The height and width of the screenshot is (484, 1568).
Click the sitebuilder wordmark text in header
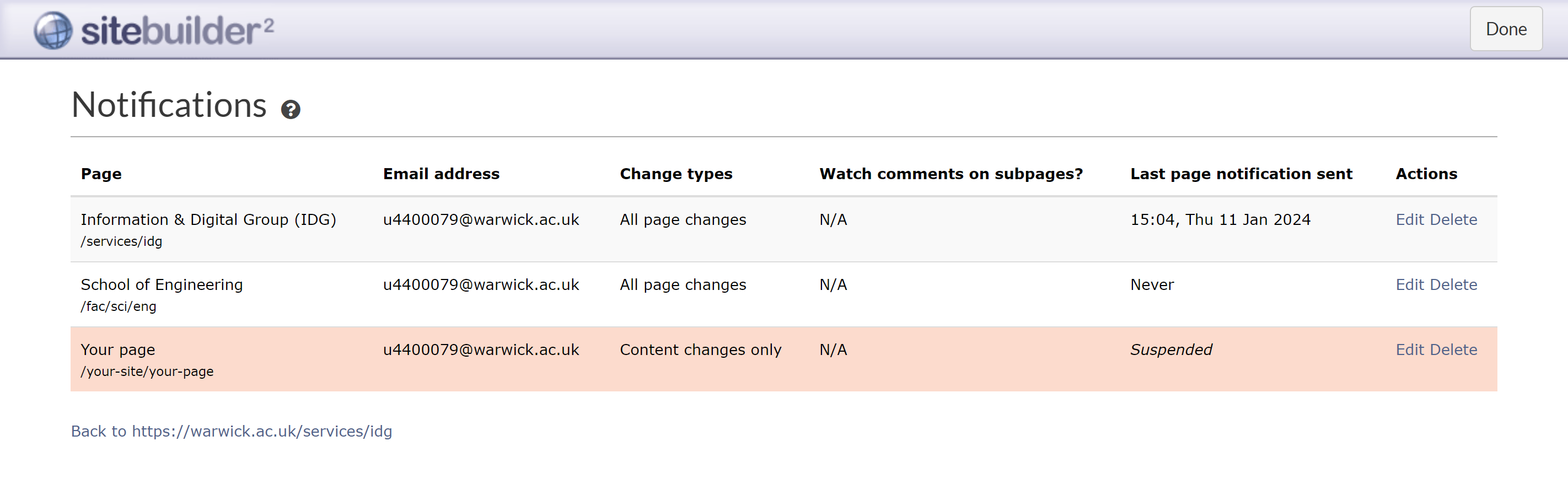click(176, 30)
